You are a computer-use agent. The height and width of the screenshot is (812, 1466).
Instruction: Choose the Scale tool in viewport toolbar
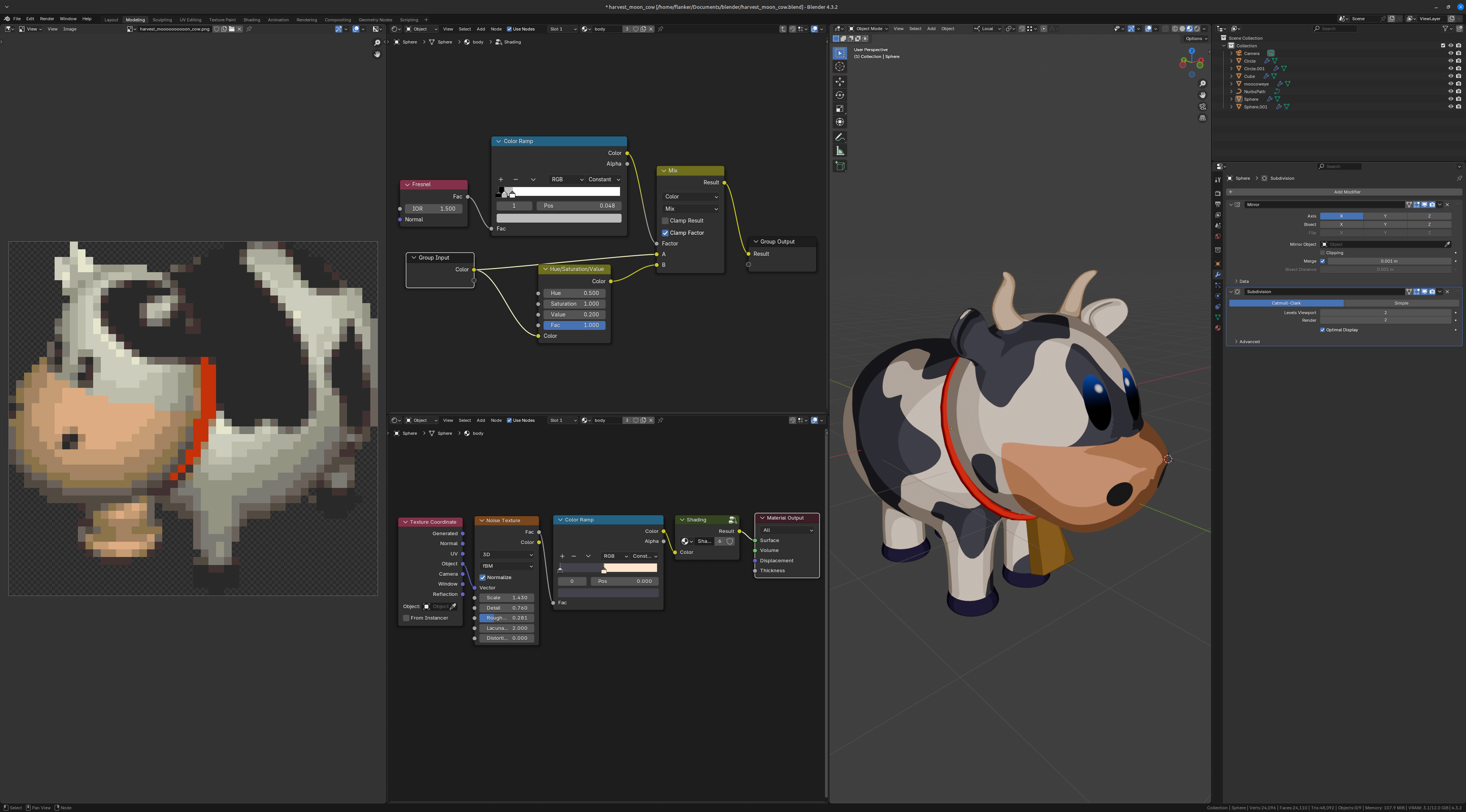click(x=840, y=109)
